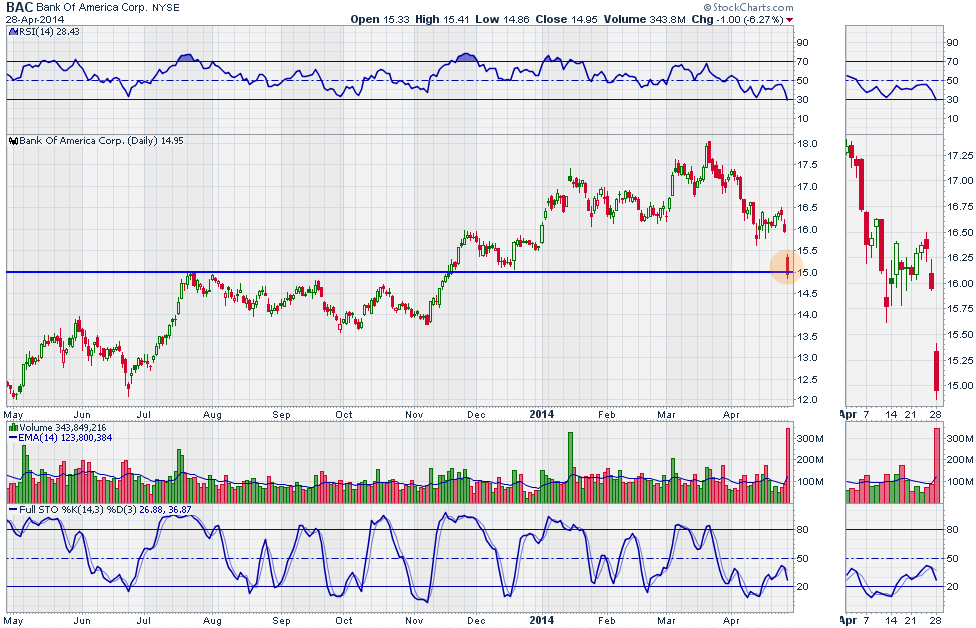Image resolution: width=976 pixels, height=628 pixels.
Task: Click the candlestick icon before Bank Of America (Daily)
Action: 13,141
